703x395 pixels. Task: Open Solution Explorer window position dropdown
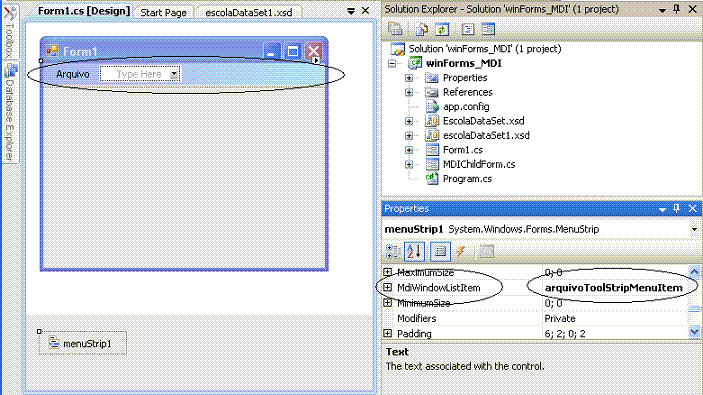tap(662, 10)
